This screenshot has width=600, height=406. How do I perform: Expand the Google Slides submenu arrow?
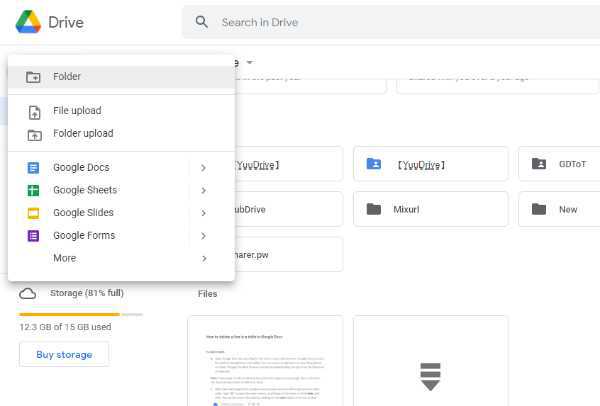point(203,213)
